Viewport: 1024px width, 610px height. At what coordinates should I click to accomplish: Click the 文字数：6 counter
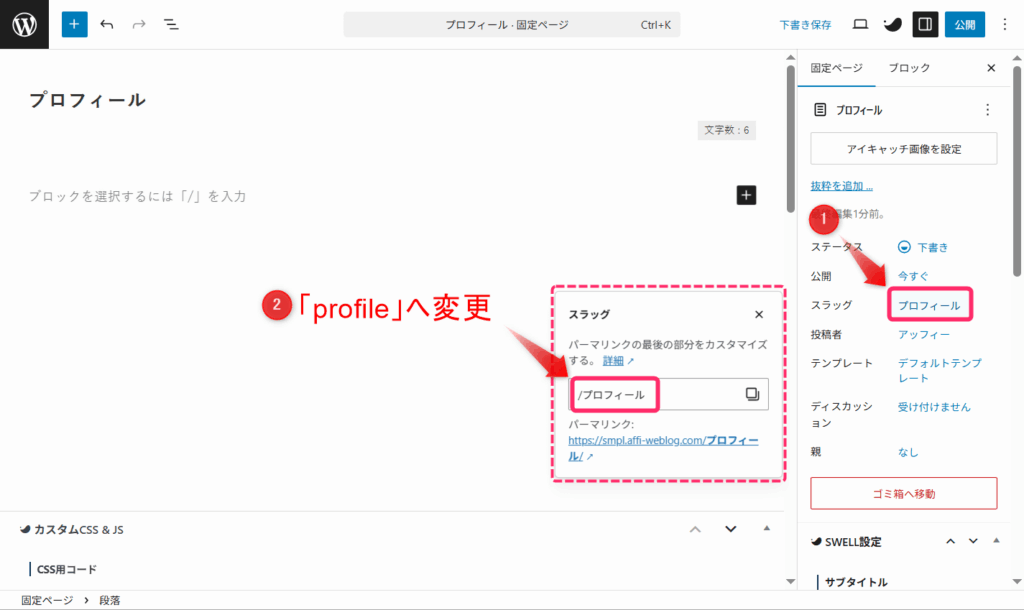click(726, 130)
